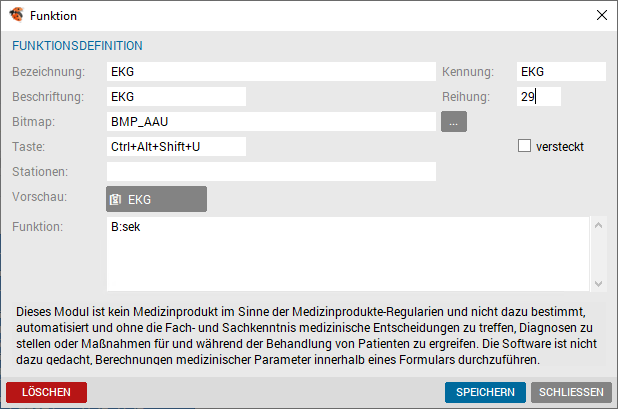The image size is (618, 409).
Task: Save the function with SPEICHERN
Action: tap(485, 392)
